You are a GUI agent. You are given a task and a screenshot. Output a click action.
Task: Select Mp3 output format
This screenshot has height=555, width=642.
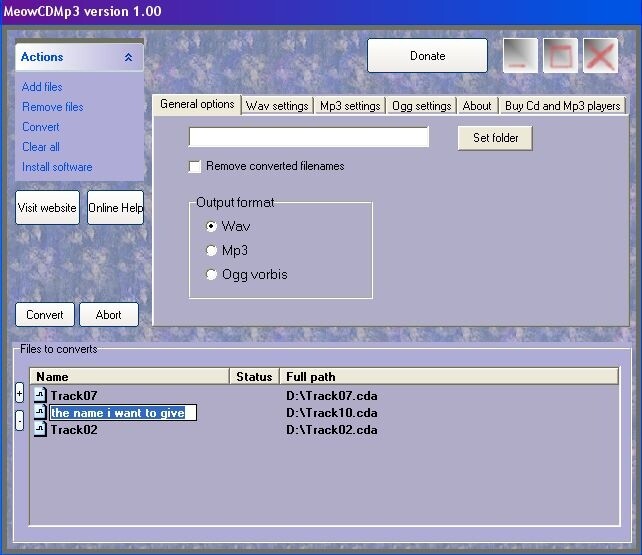click(x=211, y=250)
